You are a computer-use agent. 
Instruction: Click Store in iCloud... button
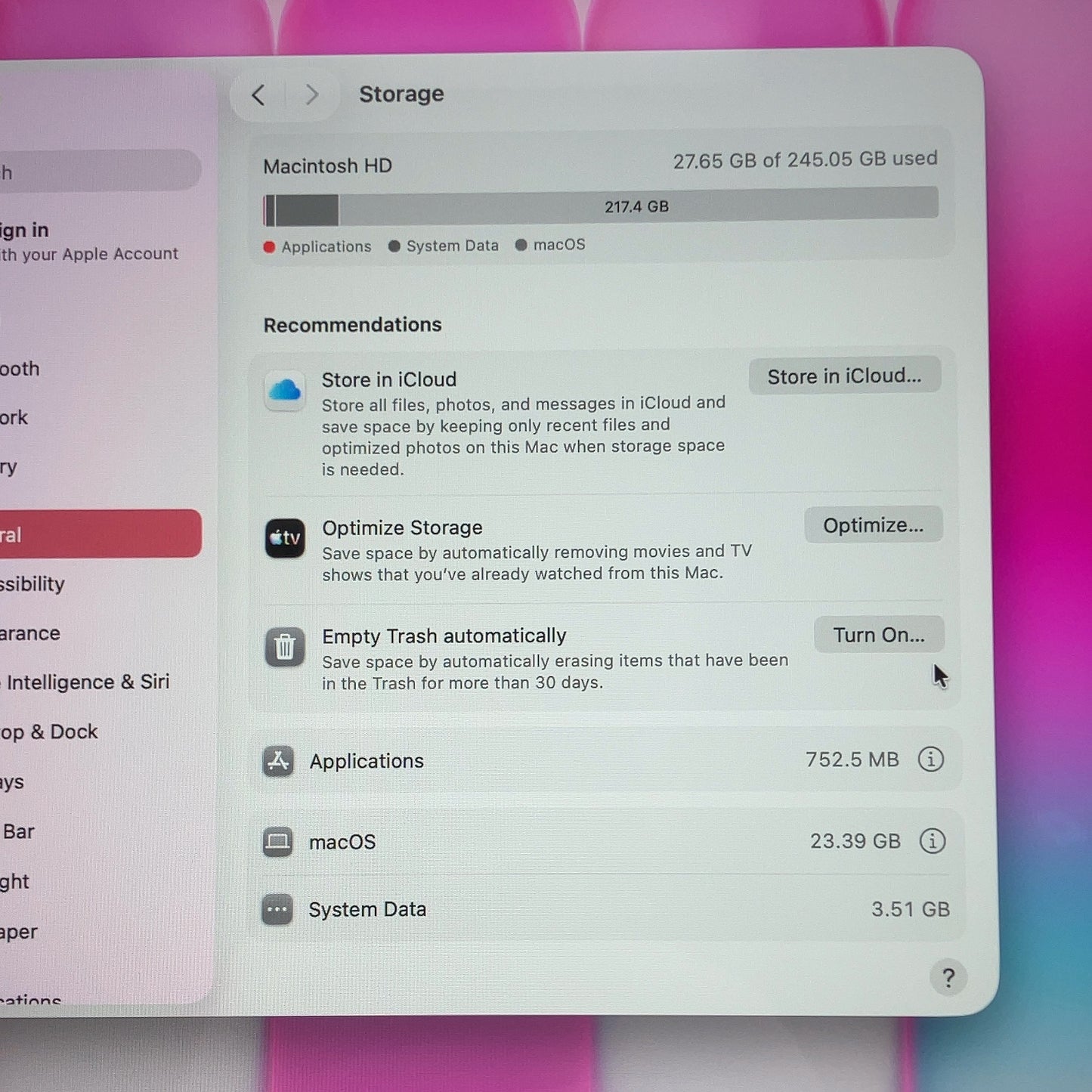coord(845,376)
